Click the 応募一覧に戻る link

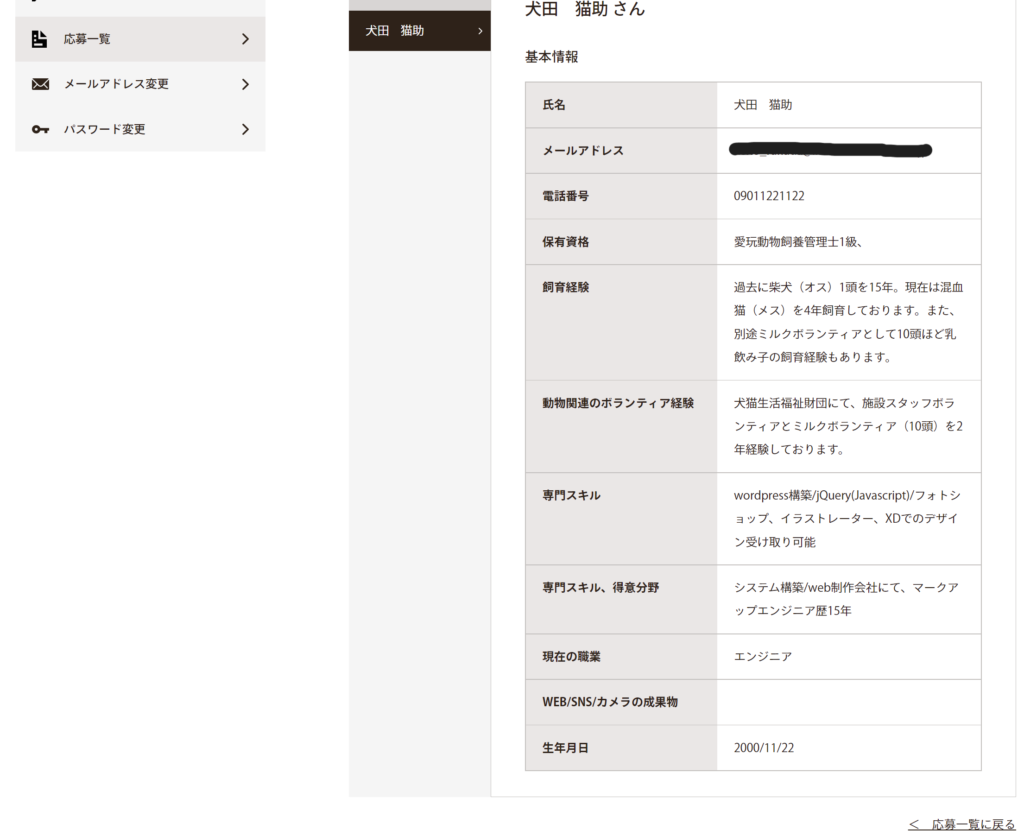point(961,824)
